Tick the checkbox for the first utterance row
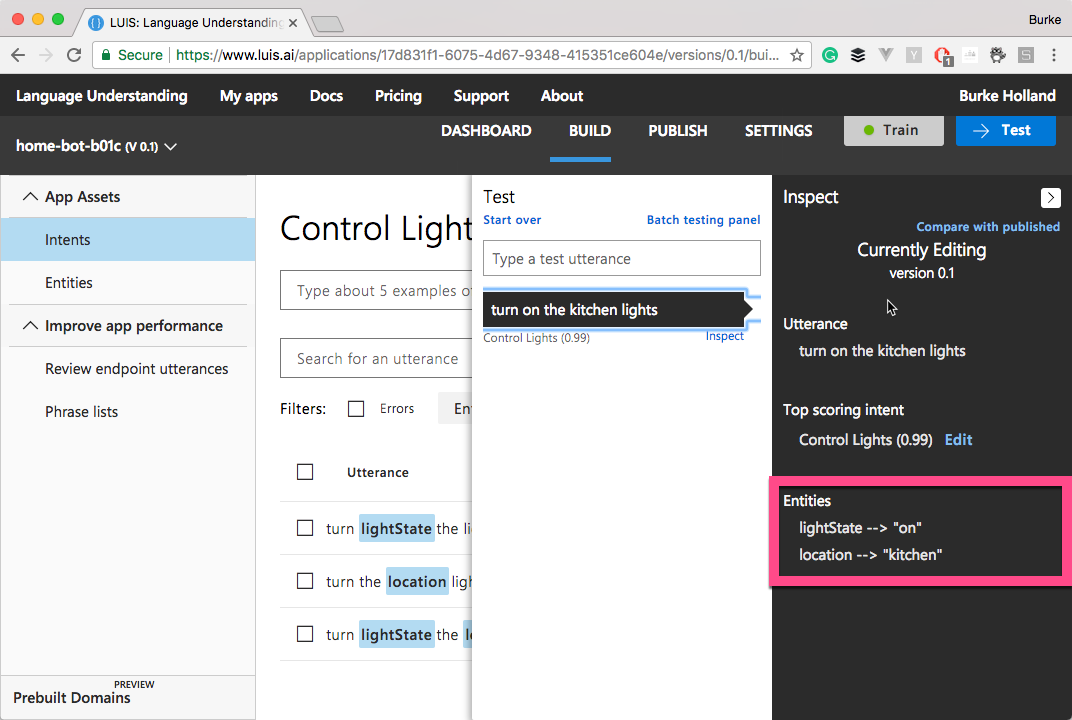 click(x=306, y=528)
